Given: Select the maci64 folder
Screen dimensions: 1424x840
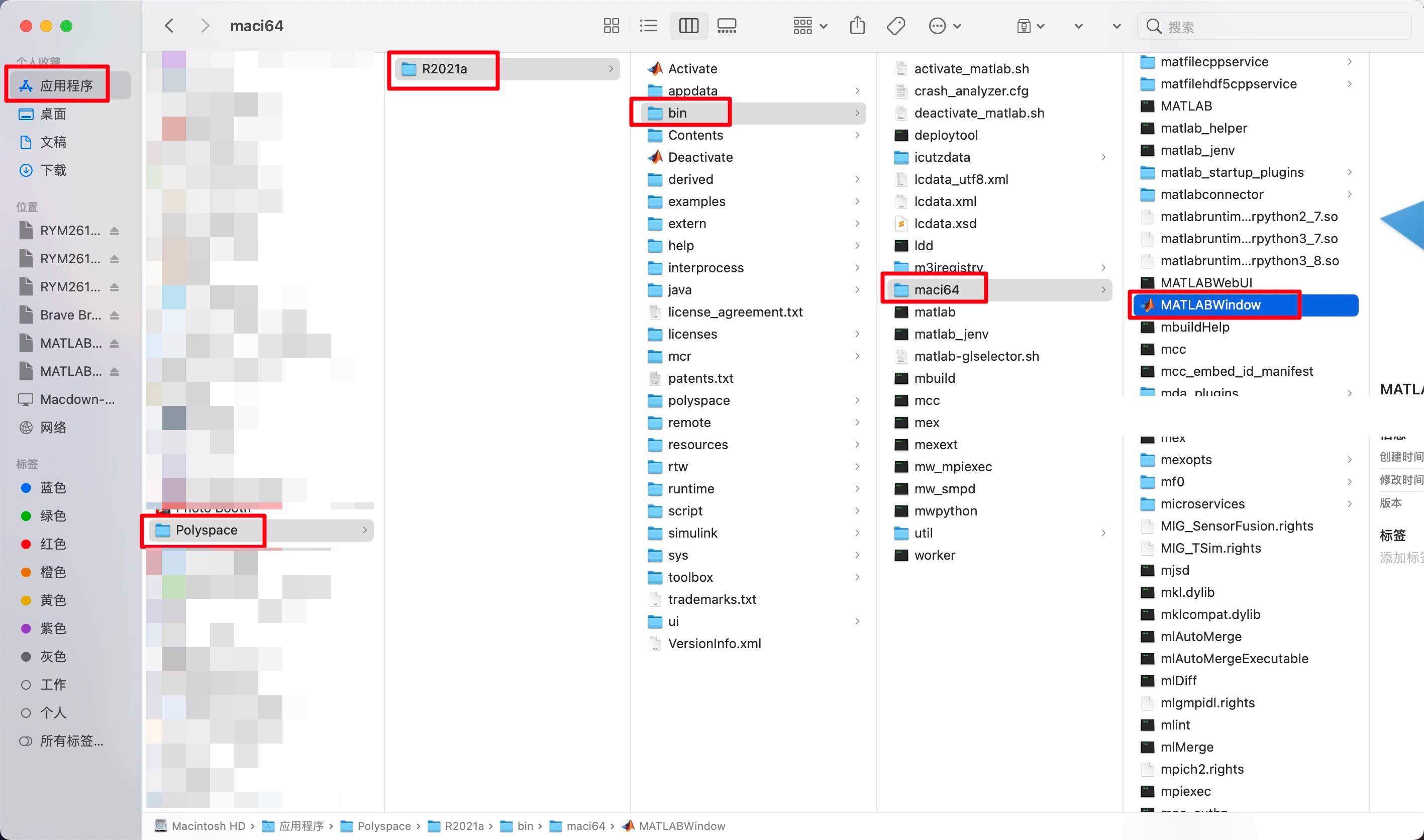Looking at the screenshot, I should point(999,290).
